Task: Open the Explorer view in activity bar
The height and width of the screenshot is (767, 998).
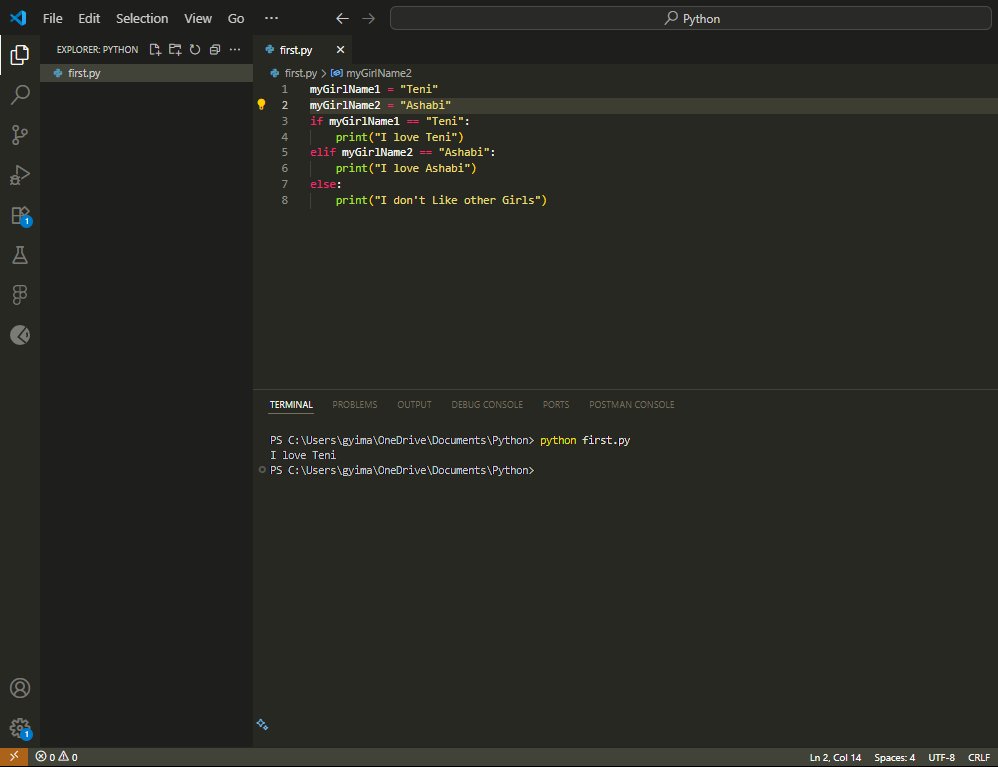Action: coord(20,55)
